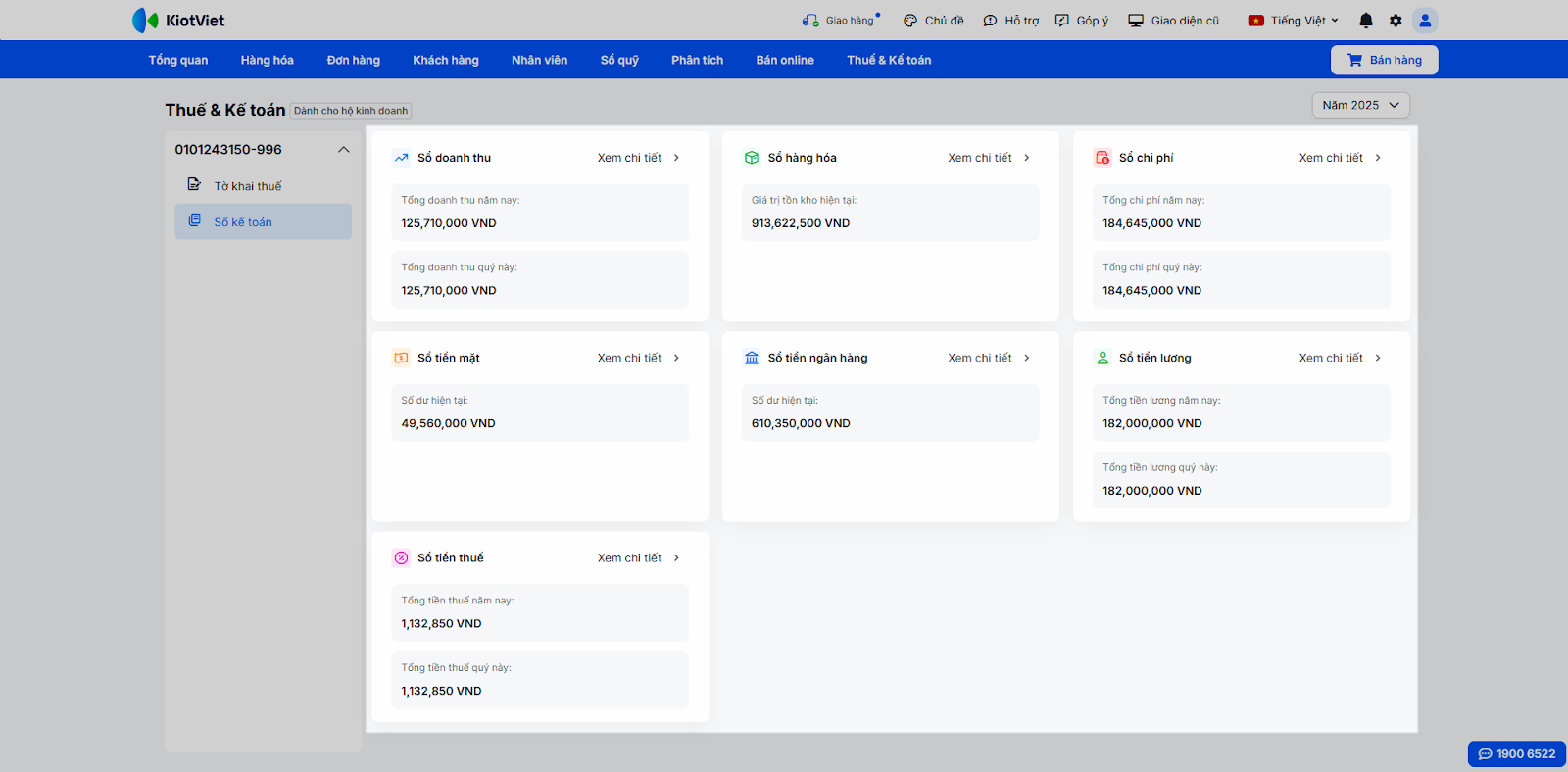Select Tờ khai thuế in sidebar
1568x772 pixels.
pos(247,186)
